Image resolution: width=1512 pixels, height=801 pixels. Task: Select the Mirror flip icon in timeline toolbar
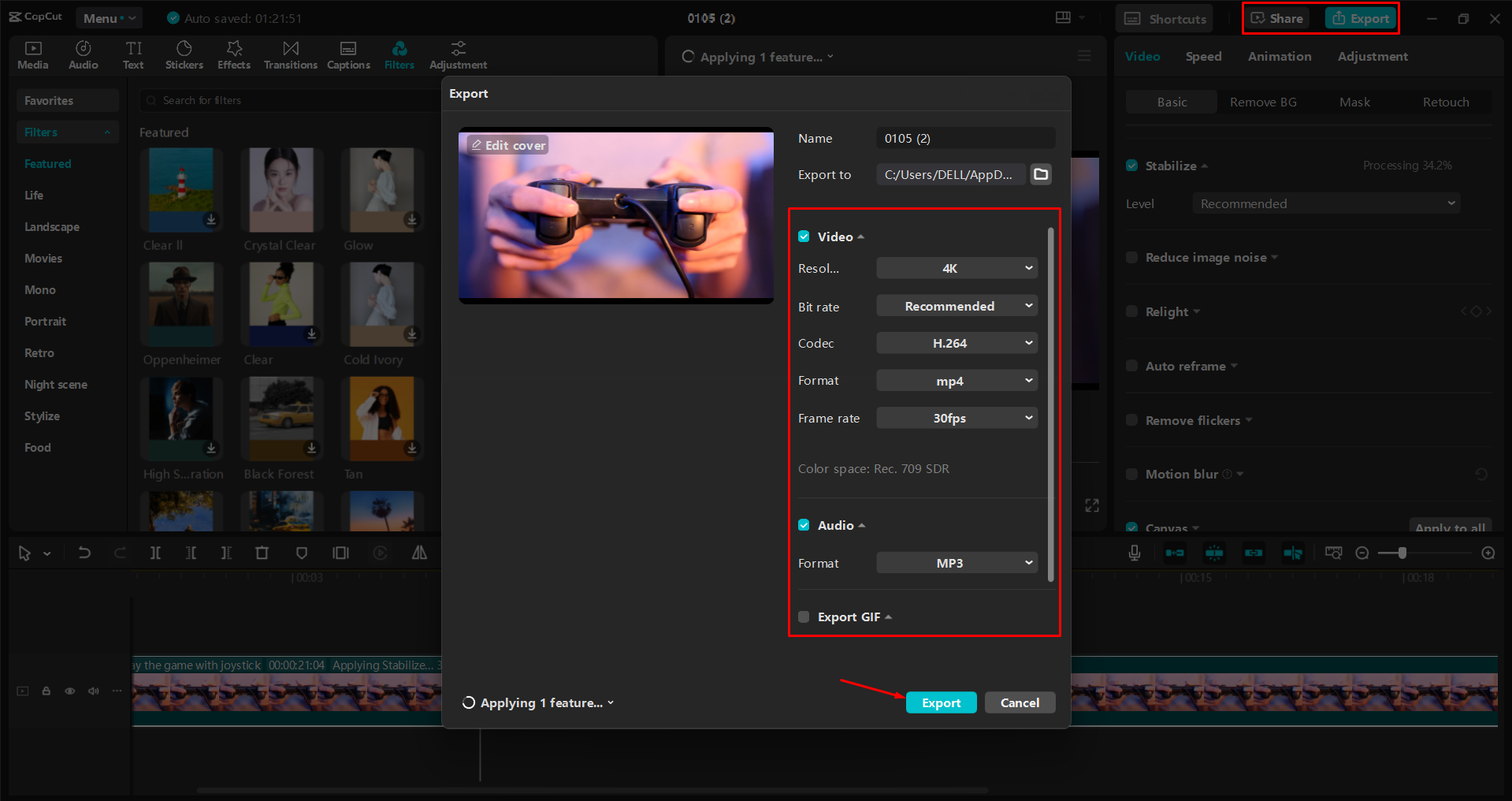point(419,553)
